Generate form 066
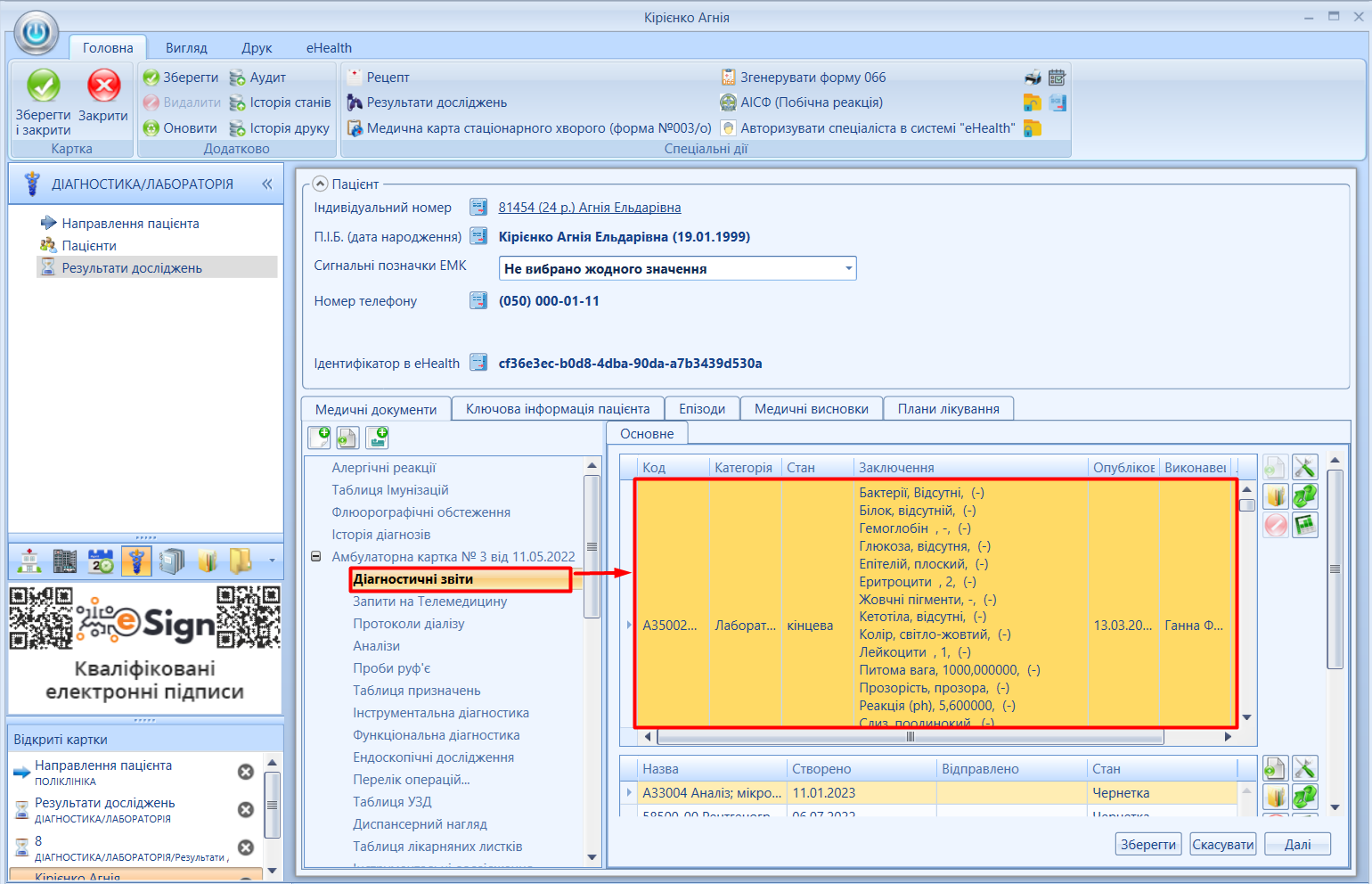This screenshot has height=884, width=1372. pos(803,78)
